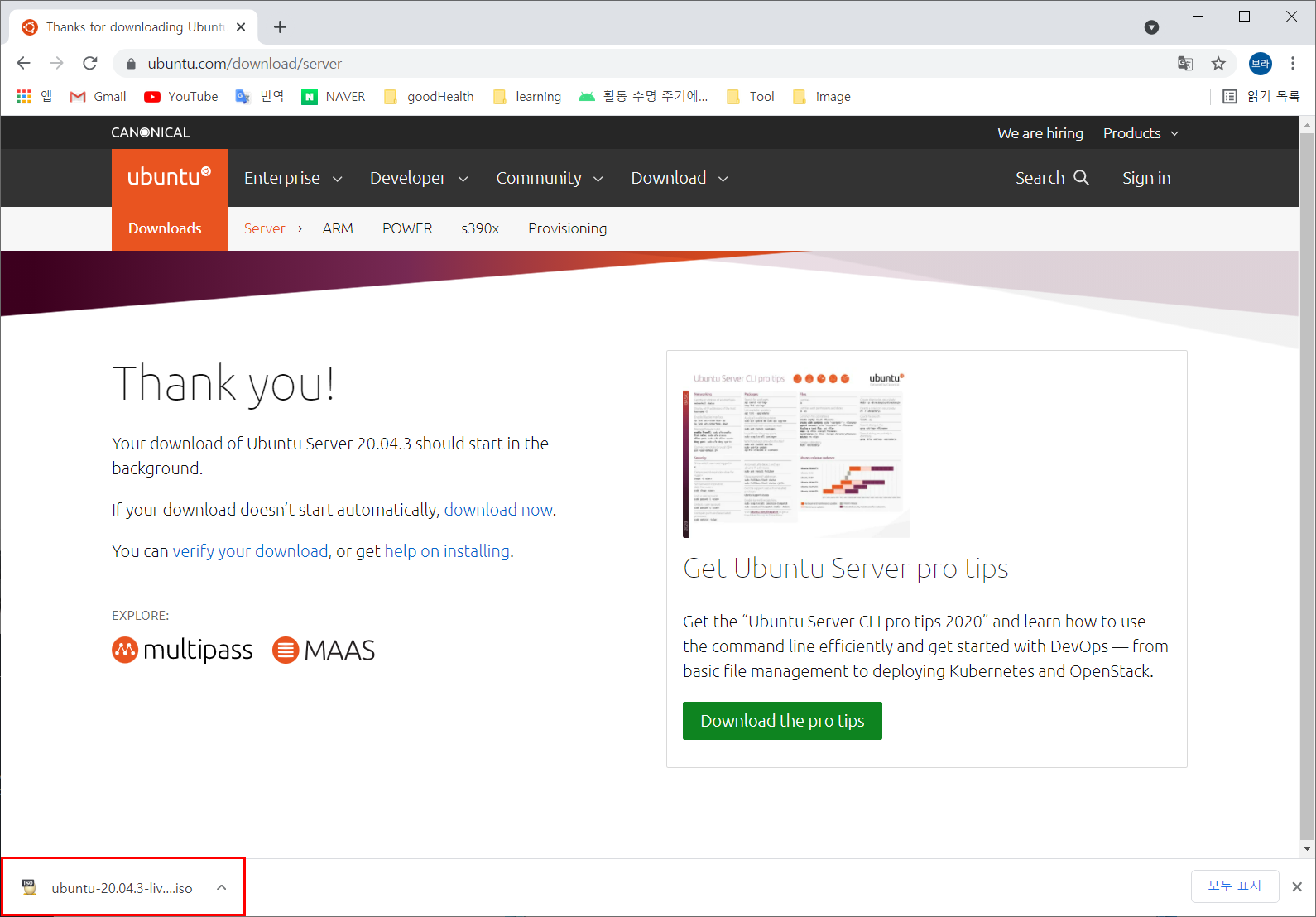
Task: Expand the Developer menu
Action: point(419,178)
